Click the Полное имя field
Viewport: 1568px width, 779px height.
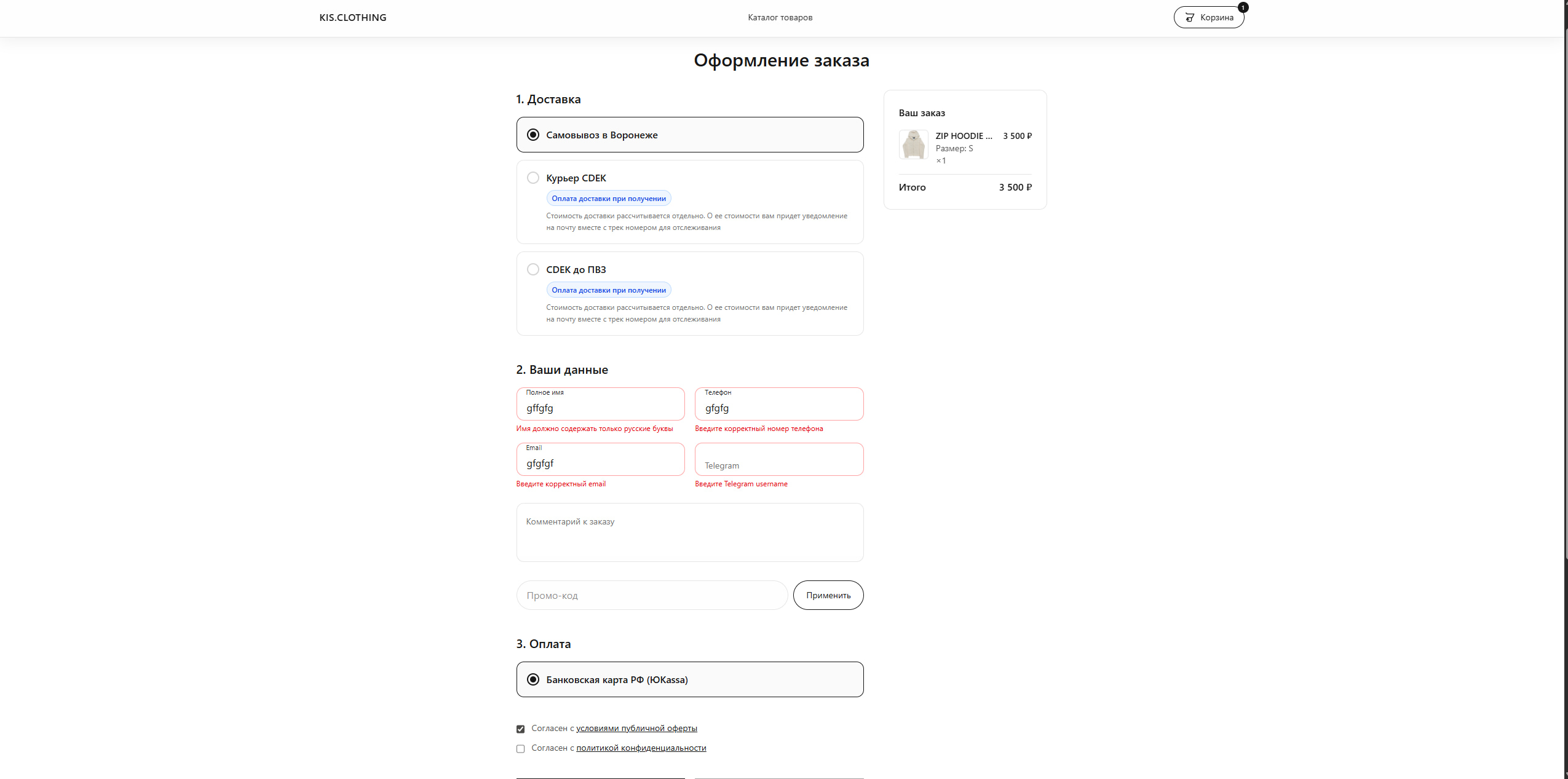pos(600,407)
